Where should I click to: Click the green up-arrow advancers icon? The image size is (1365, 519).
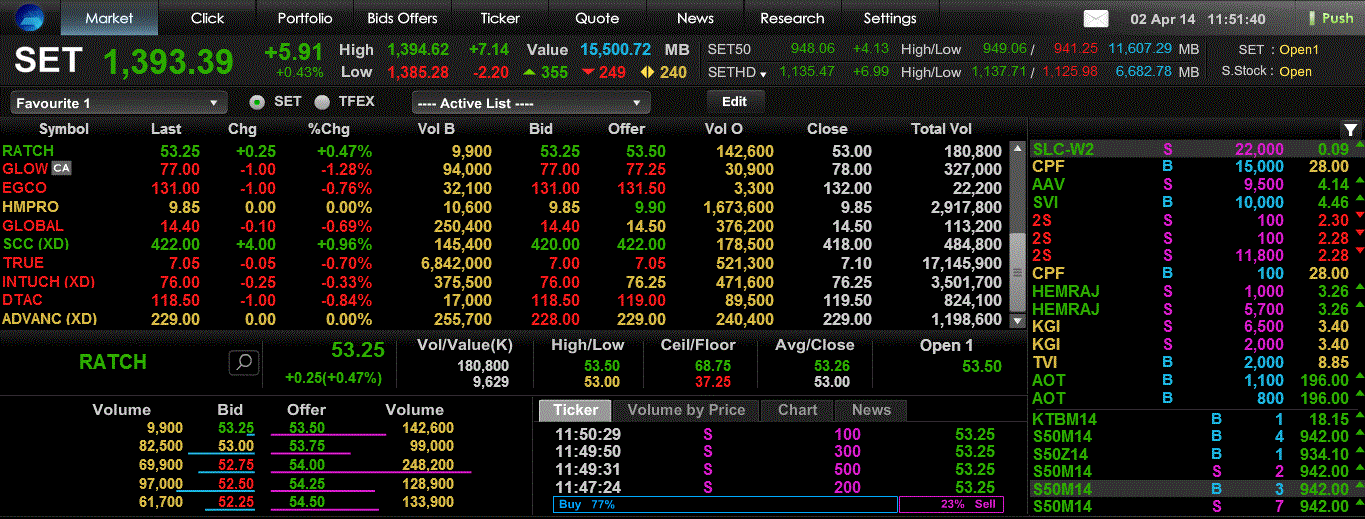coord(530,72)
